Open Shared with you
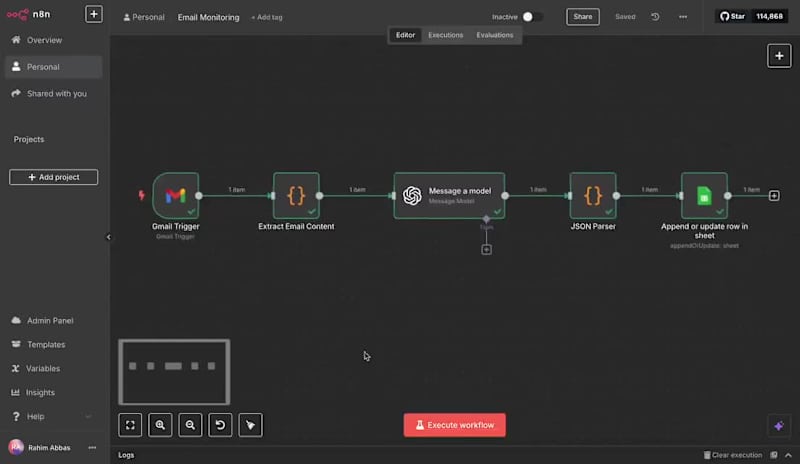This screenshot has width=800, height=464. point(54,93)
